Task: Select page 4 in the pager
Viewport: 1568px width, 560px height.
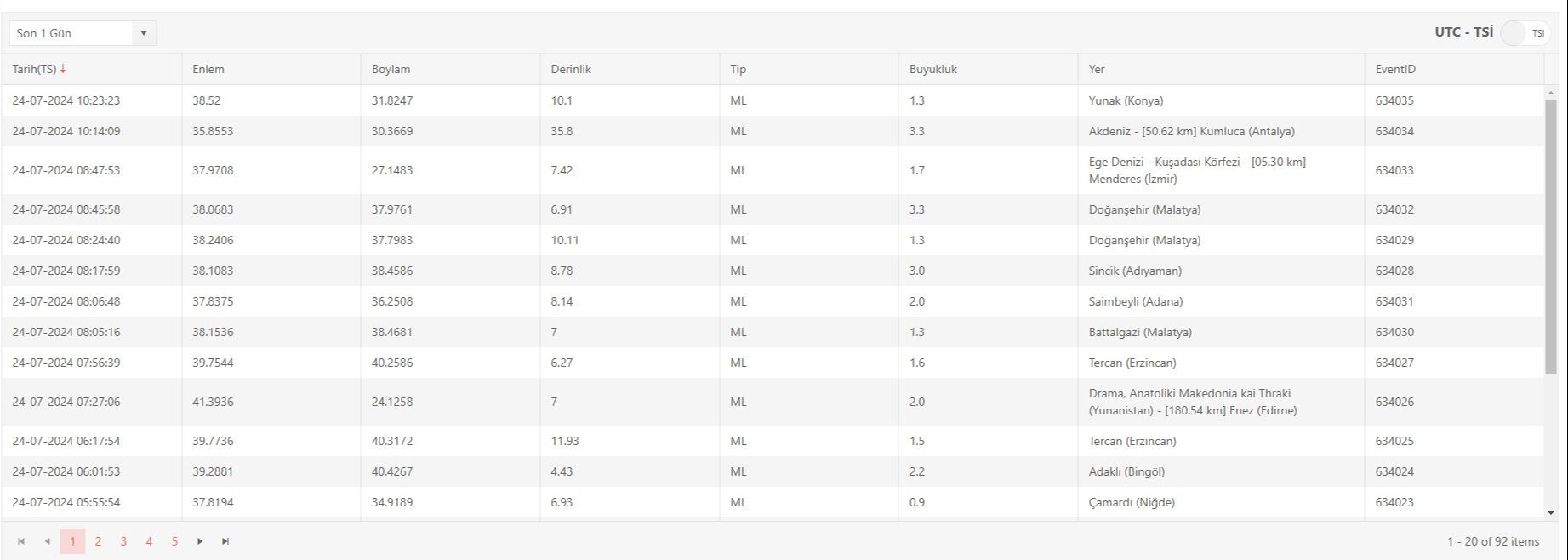Action: 149,541
